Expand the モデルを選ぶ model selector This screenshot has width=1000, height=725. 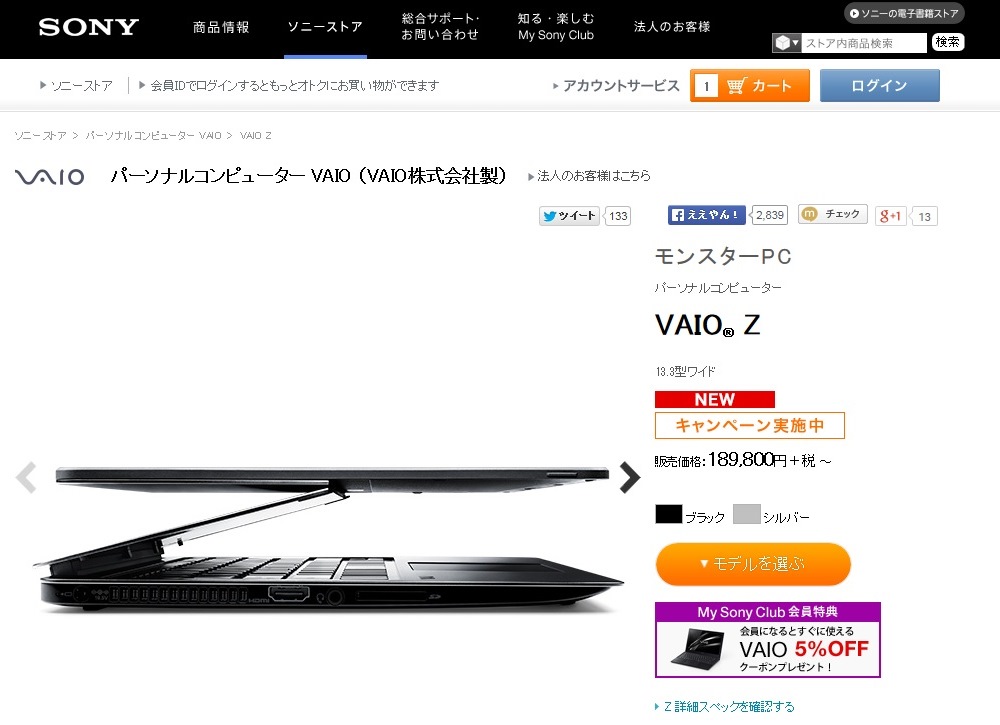pyautogui.click(x=753, y=564)
